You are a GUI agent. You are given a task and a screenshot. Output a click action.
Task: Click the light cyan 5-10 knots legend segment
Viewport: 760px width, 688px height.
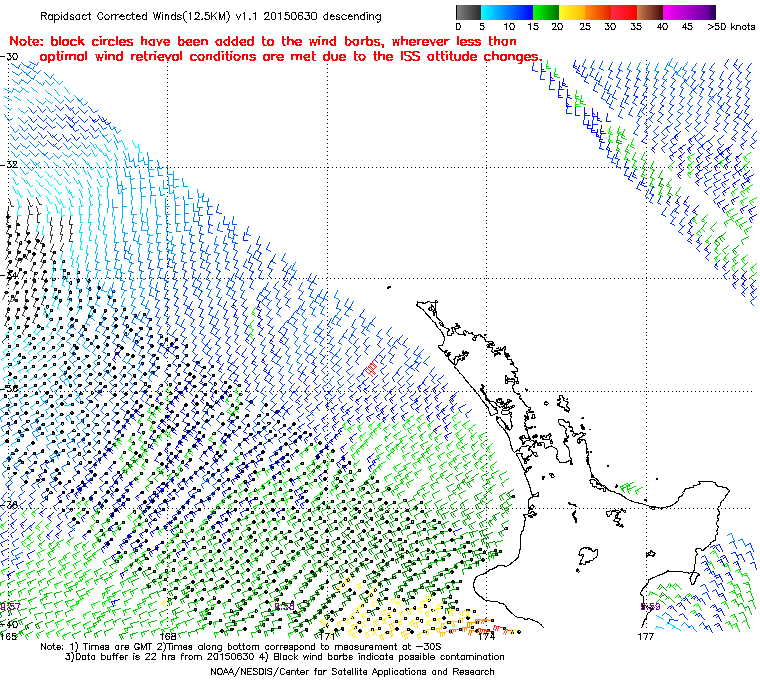(x=494, y=12)
